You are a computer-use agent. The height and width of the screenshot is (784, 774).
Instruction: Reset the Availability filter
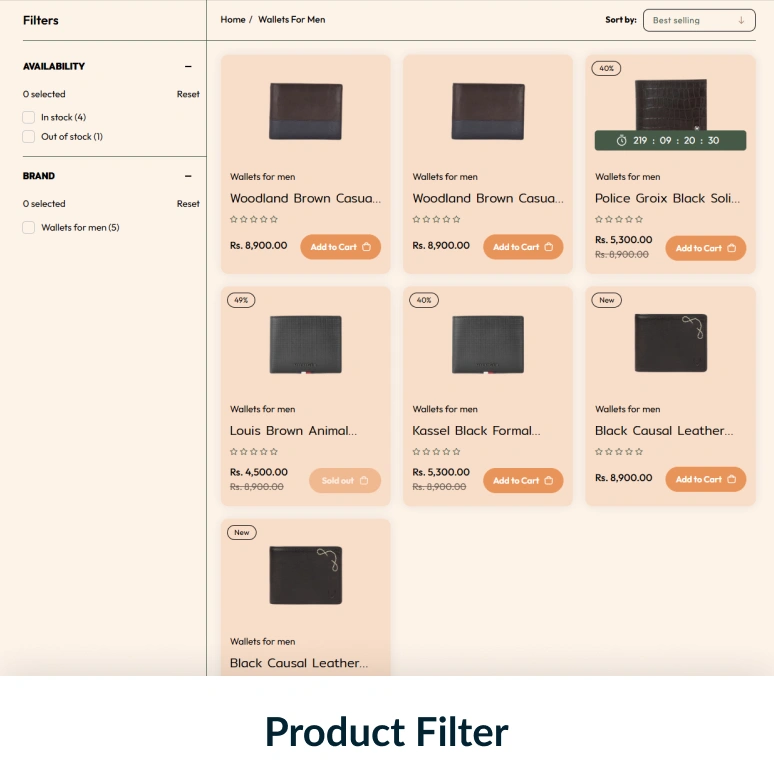pyautogui.click(x=188, y=94)
